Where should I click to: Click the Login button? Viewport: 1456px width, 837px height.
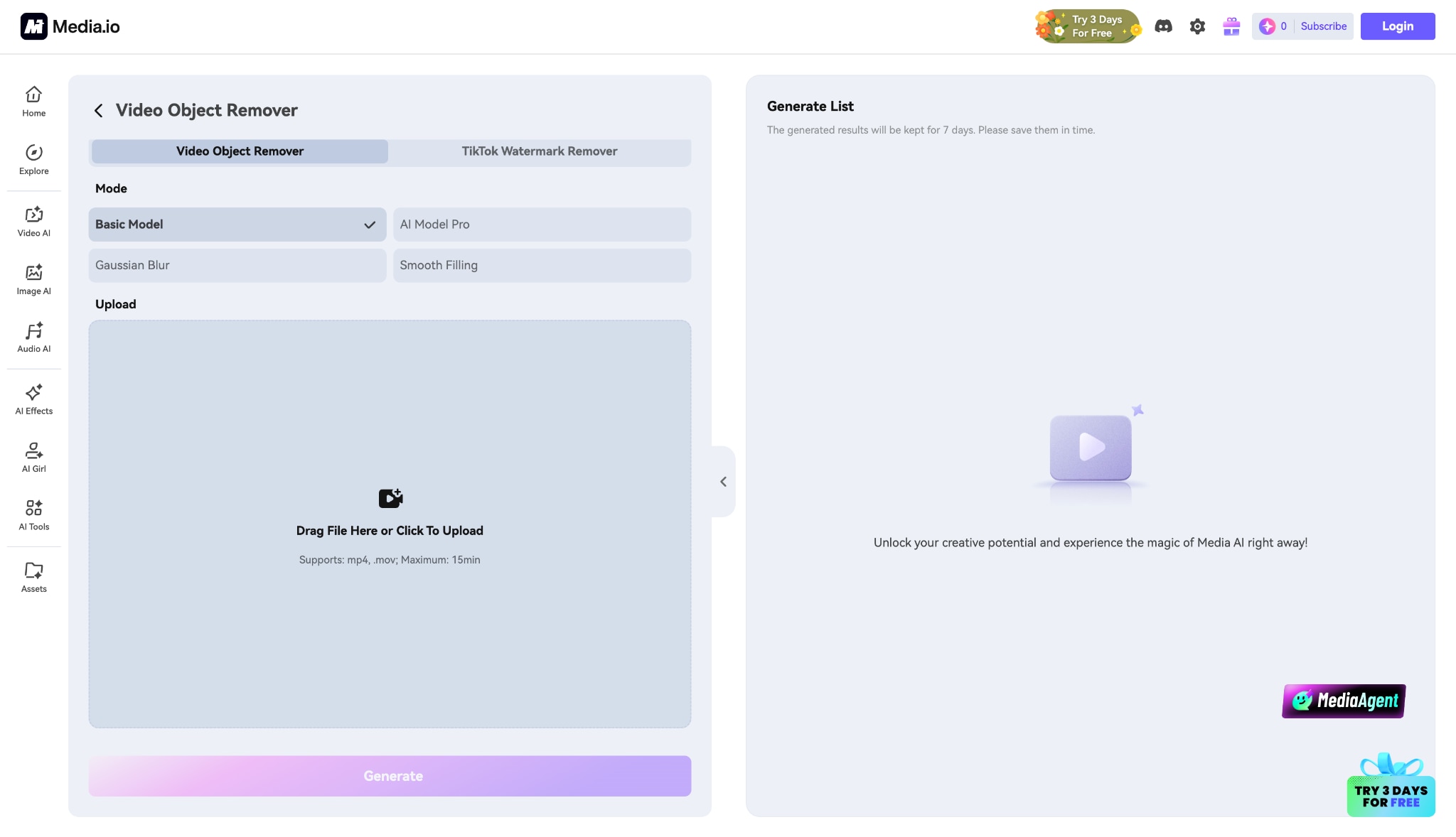pos(1398,26)
